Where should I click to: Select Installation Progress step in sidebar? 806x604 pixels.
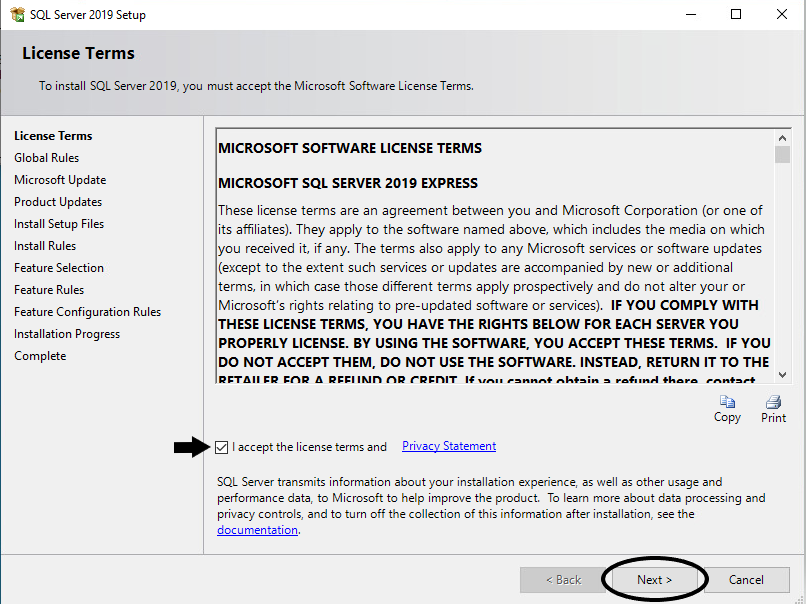(67, 334)
